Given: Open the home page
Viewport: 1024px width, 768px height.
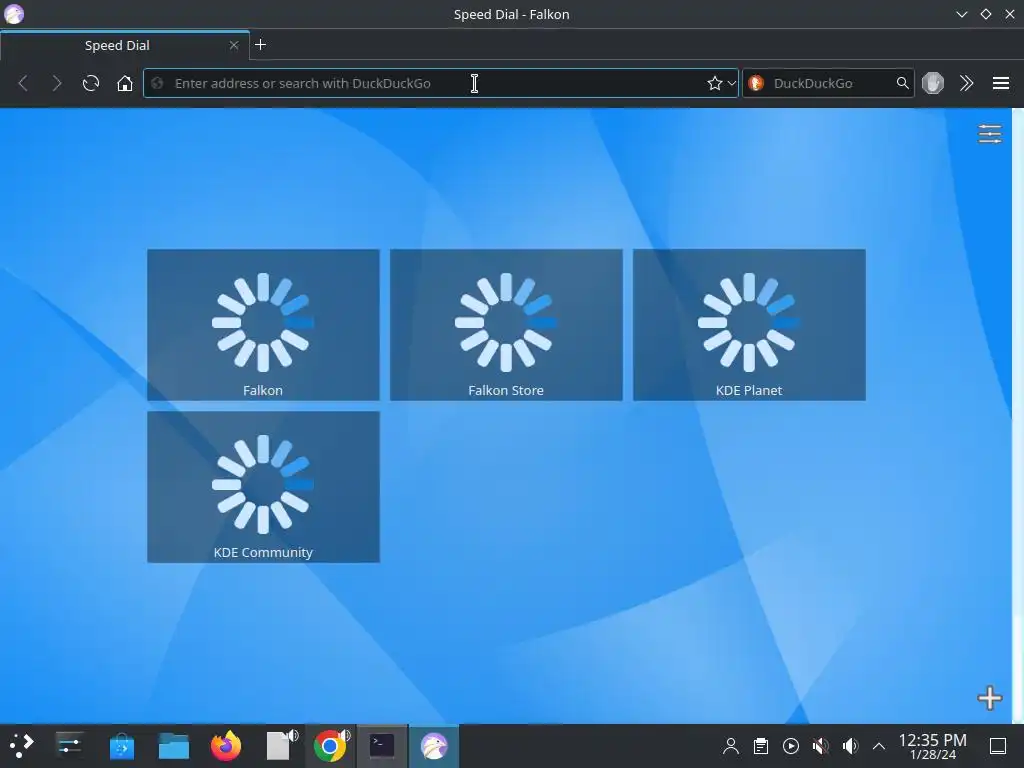Looking at the screenshot, I should 125,83.
